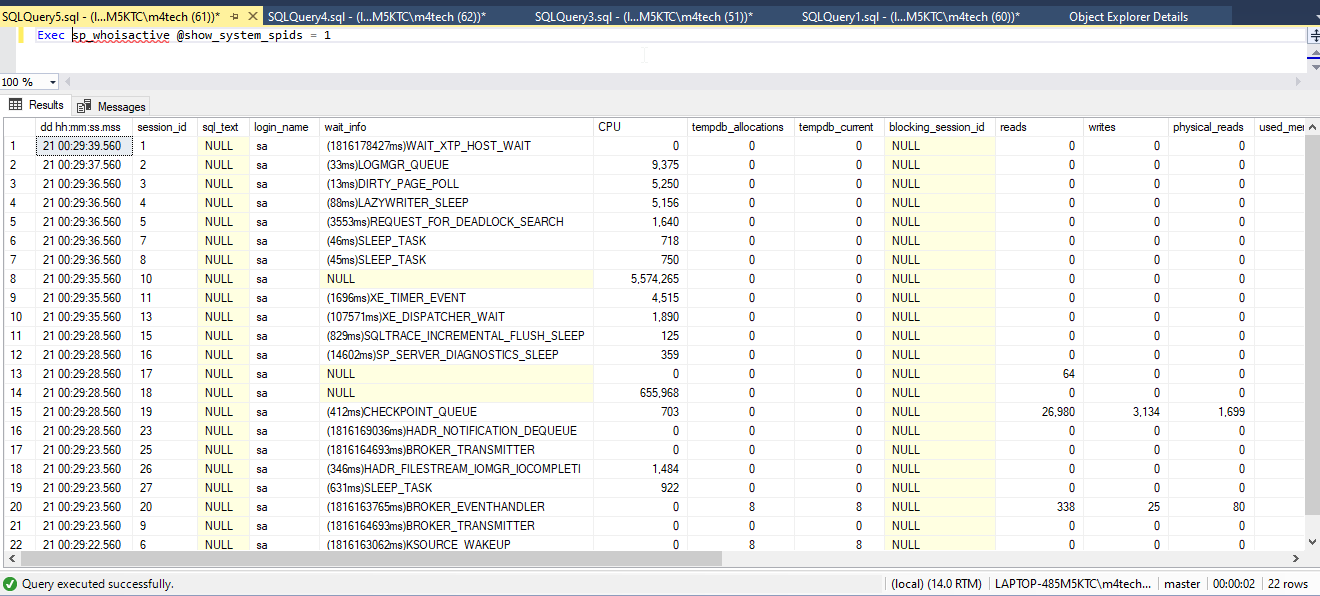Switch to the SQLQuery4.sql tab
The height and width of the screenshot is (596, 1320).
376,17
